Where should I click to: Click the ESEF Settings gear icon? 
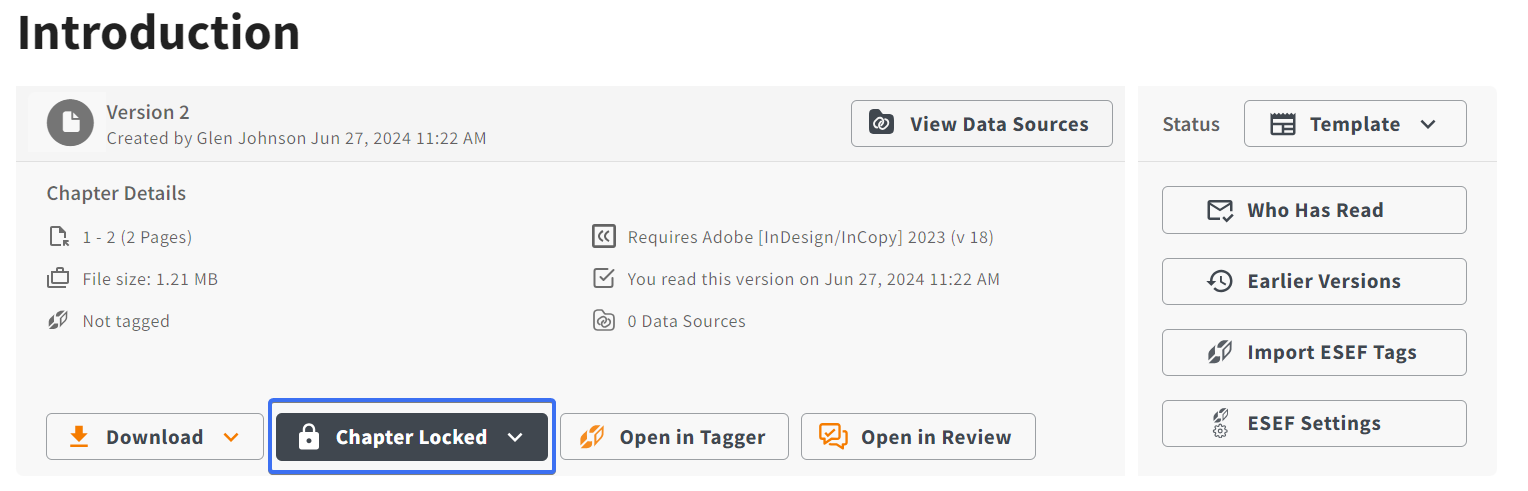click(x=1220, y=423)
